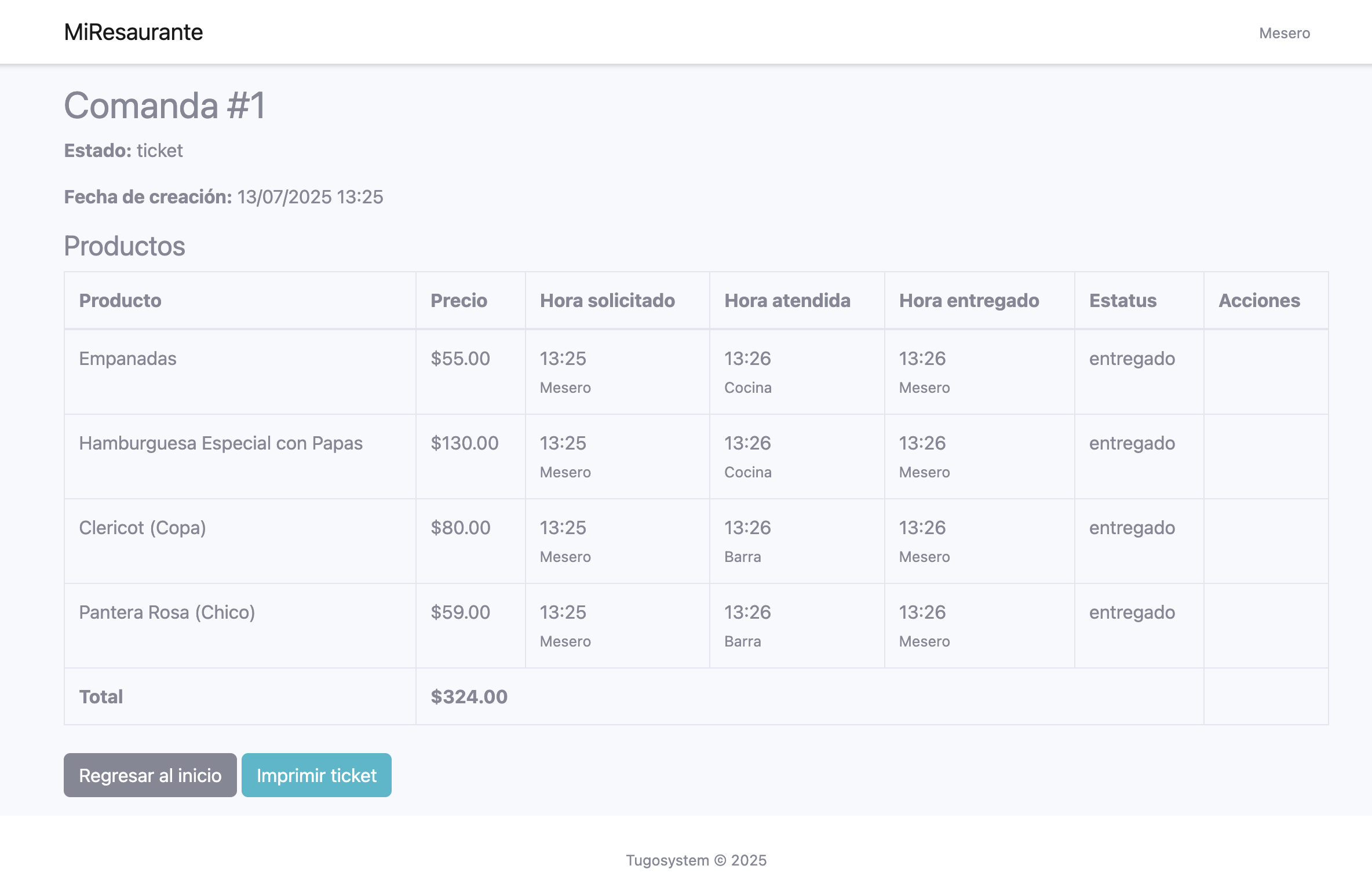Click the Empanadas entregado status
1372x891 pixels.
click(1132, 359)
